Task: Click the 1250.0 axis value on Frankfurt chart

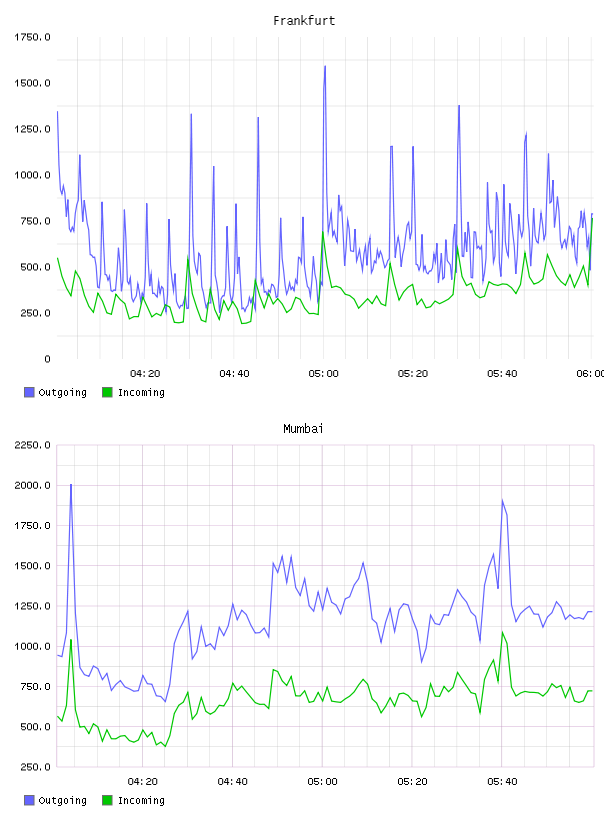Action: pos(32,129)
